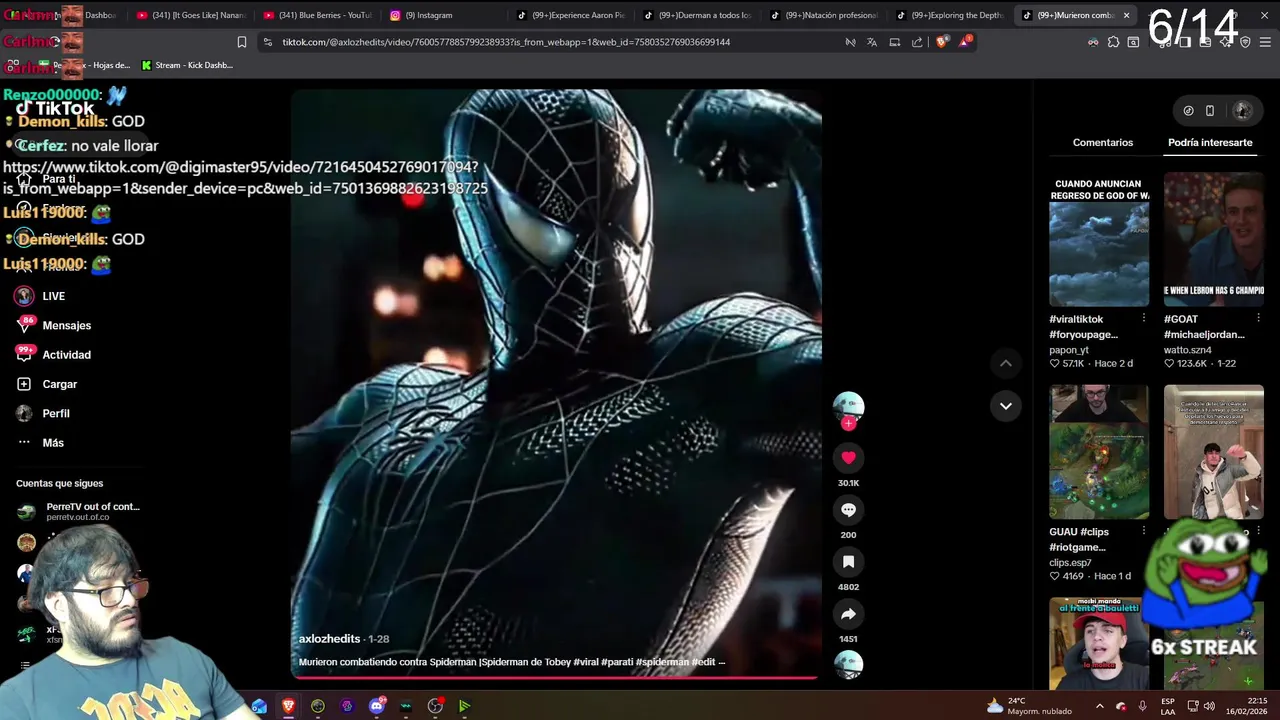1280x720 pixels.
Task: Go to the previous video with up chevron
Action: pos(1005,363)
